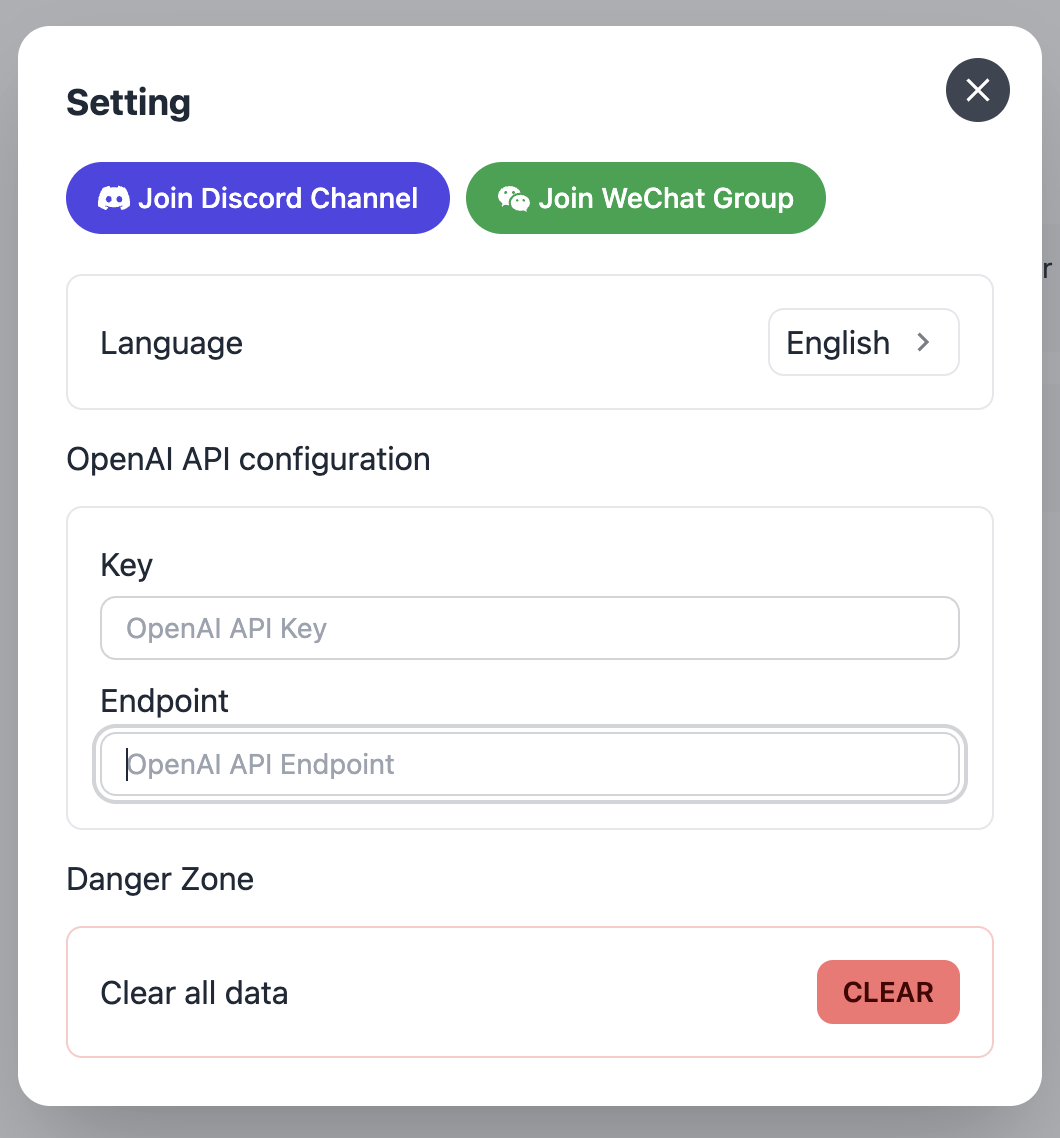Viewport: 1060px width, 1138px height.
Task: Open the Join Discord Channel button
Action: (x=257, y=197)
